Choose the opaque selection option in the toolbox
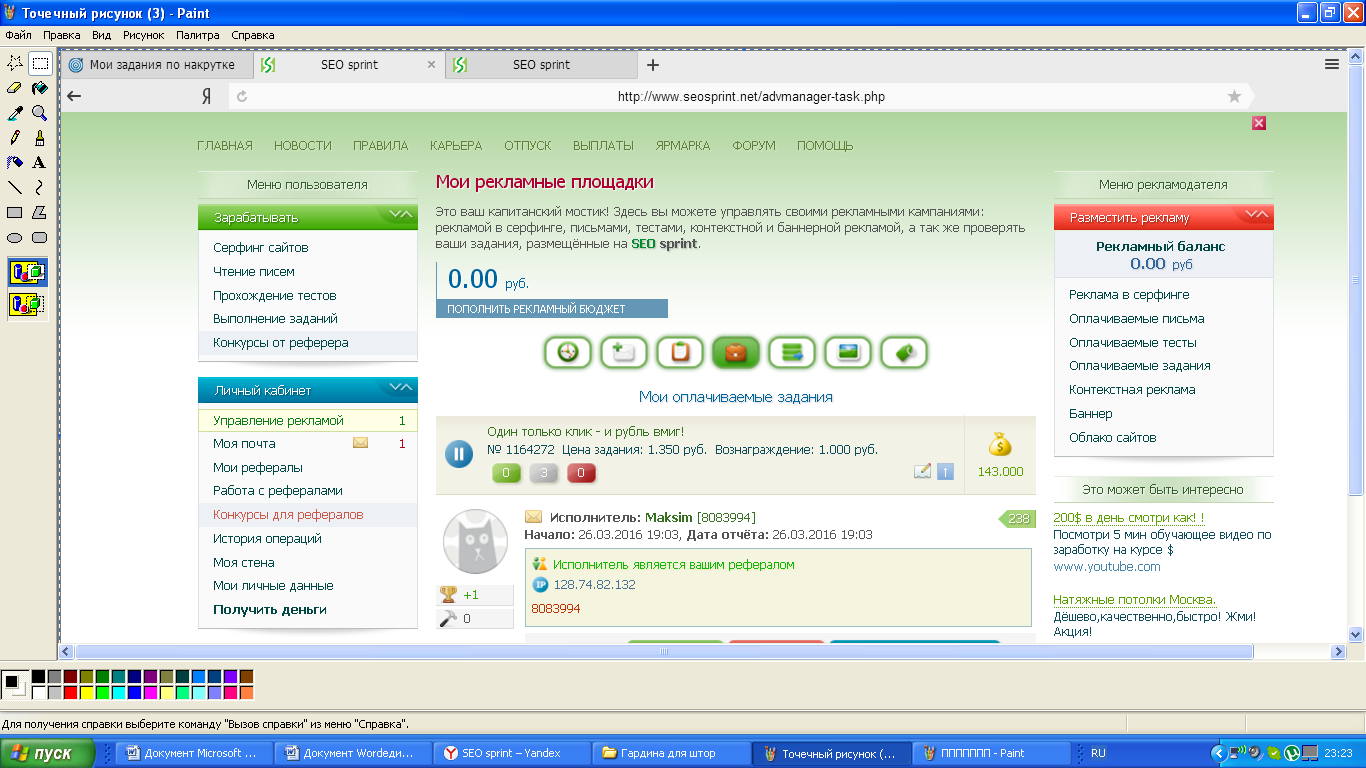Viewport: 1366px width, 768px height. (28, 272)
